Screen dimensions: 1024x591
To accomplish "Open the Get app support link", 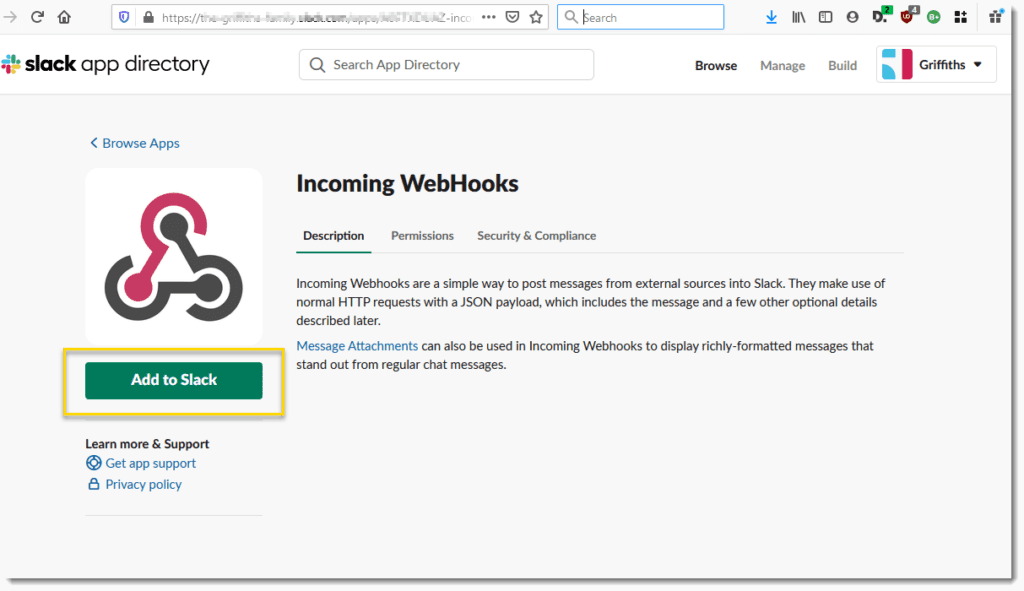I will pyautogui.click(x=151, y=463).
